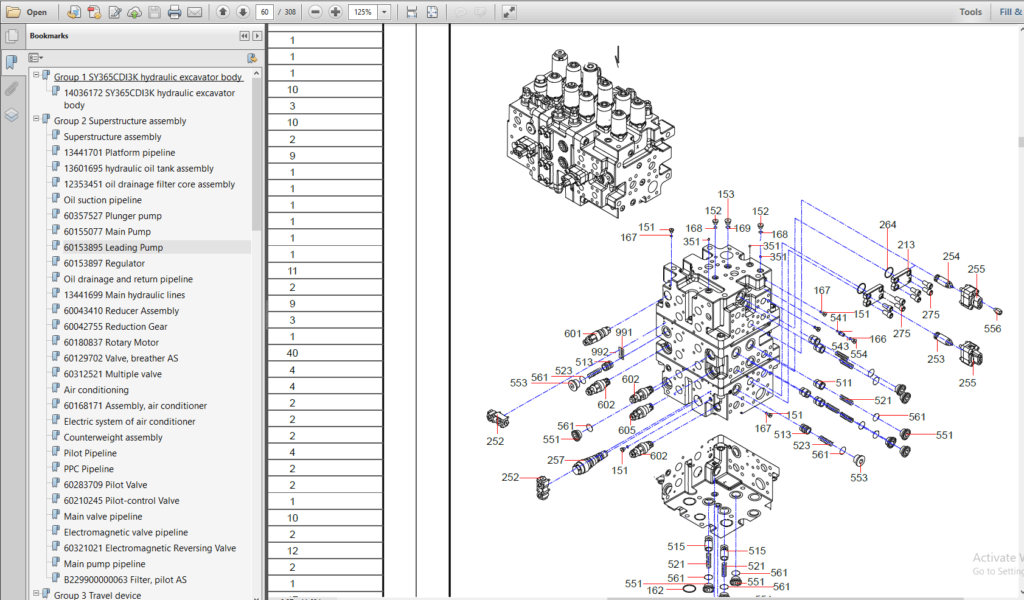Switch to full screen read mode

tap(509, 12)
